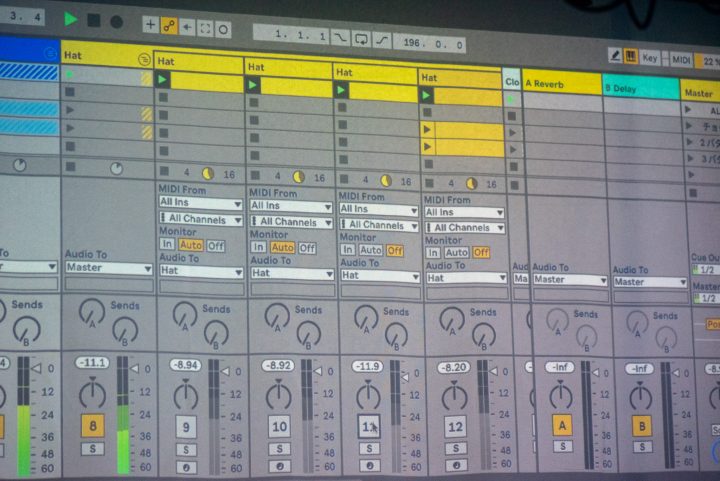Set track 11 Monitor to Off
The image size is (720, 481).
[394, 251]
